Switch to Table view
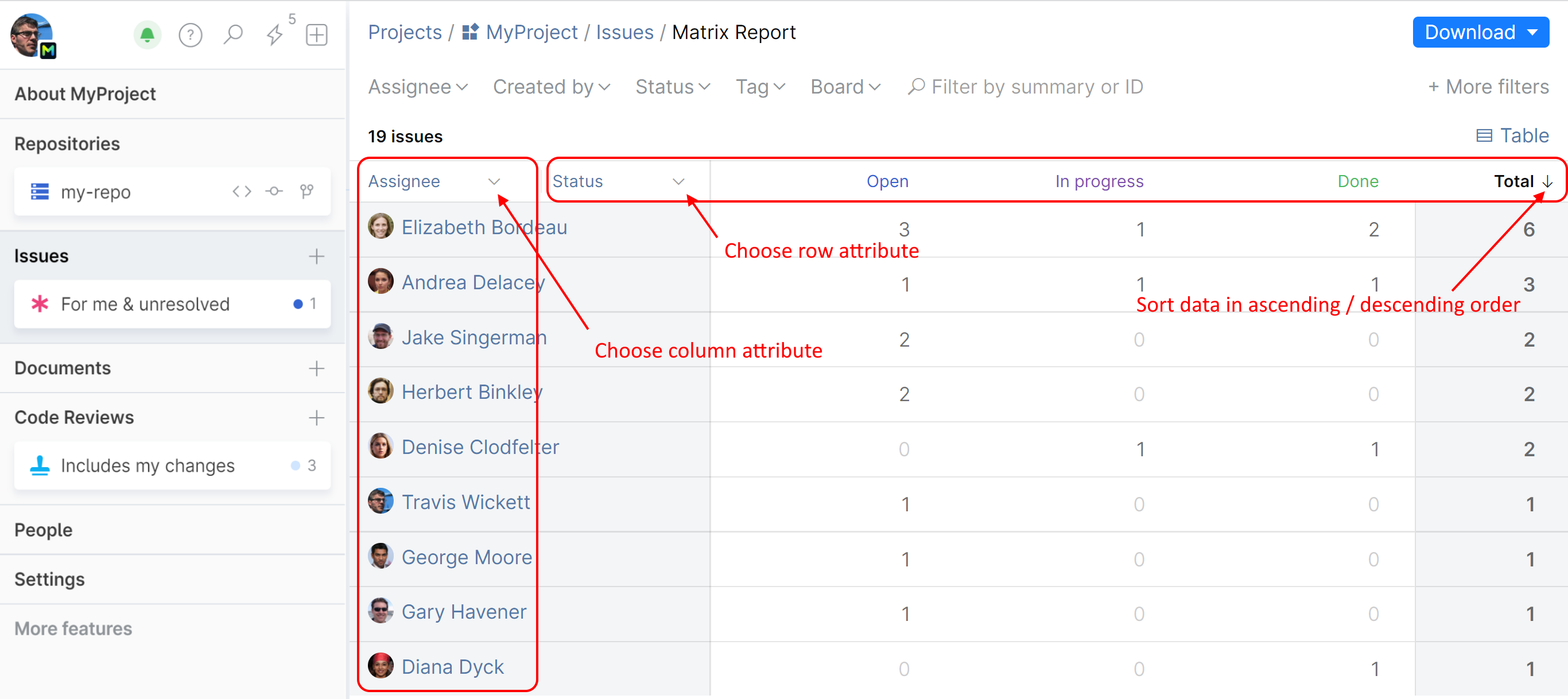1568x699 pixels. pos(1512,136)
